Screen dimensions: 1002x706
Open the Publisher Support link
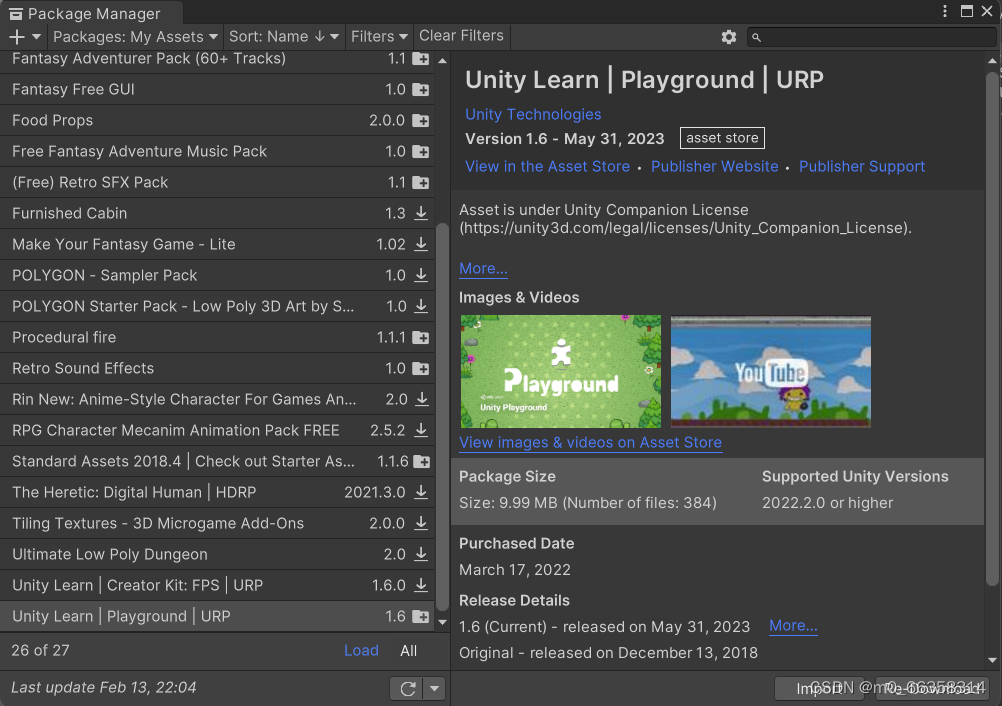coord(862,166)
